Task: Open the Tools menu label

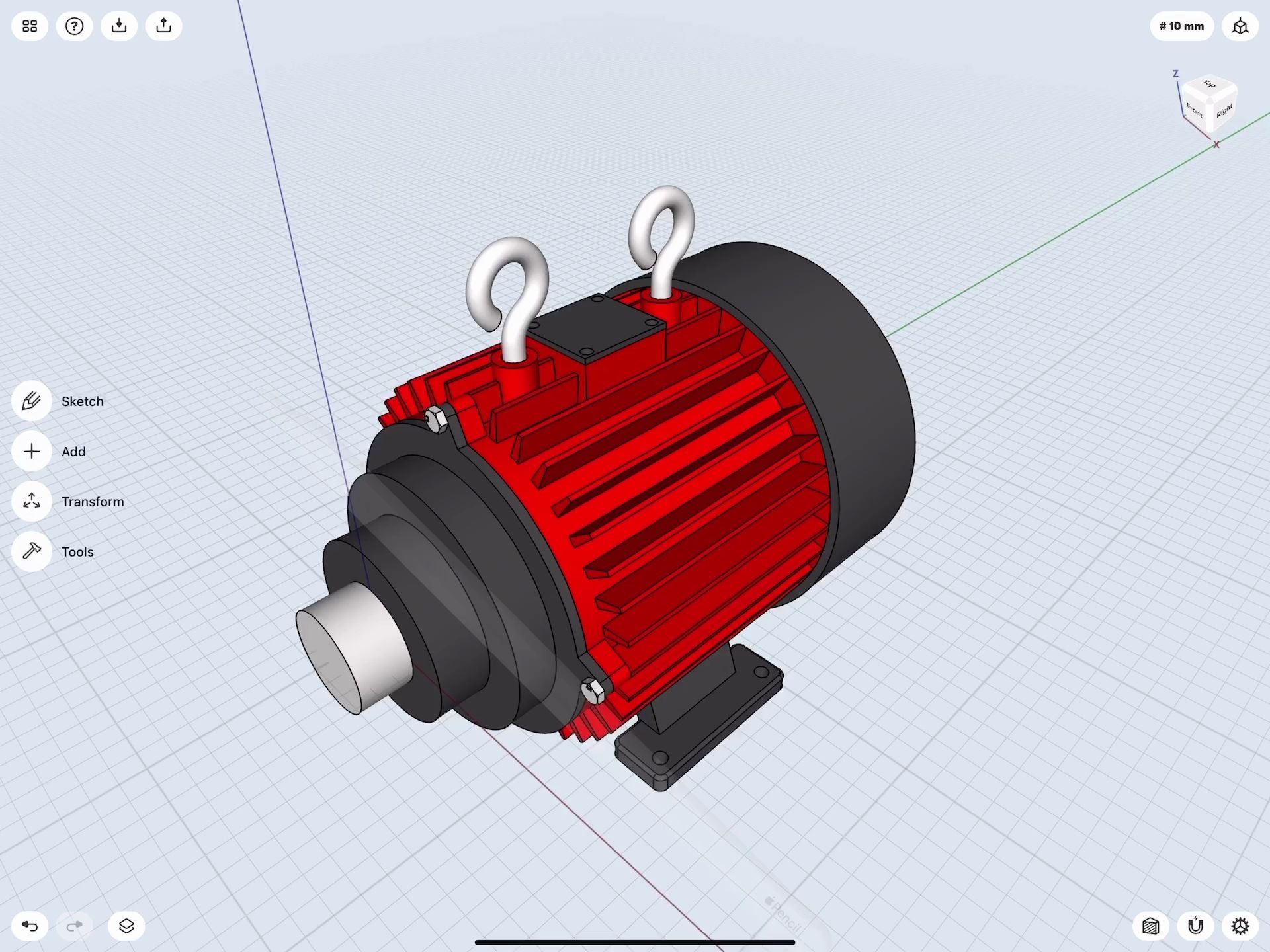Action: click(77, 552)
